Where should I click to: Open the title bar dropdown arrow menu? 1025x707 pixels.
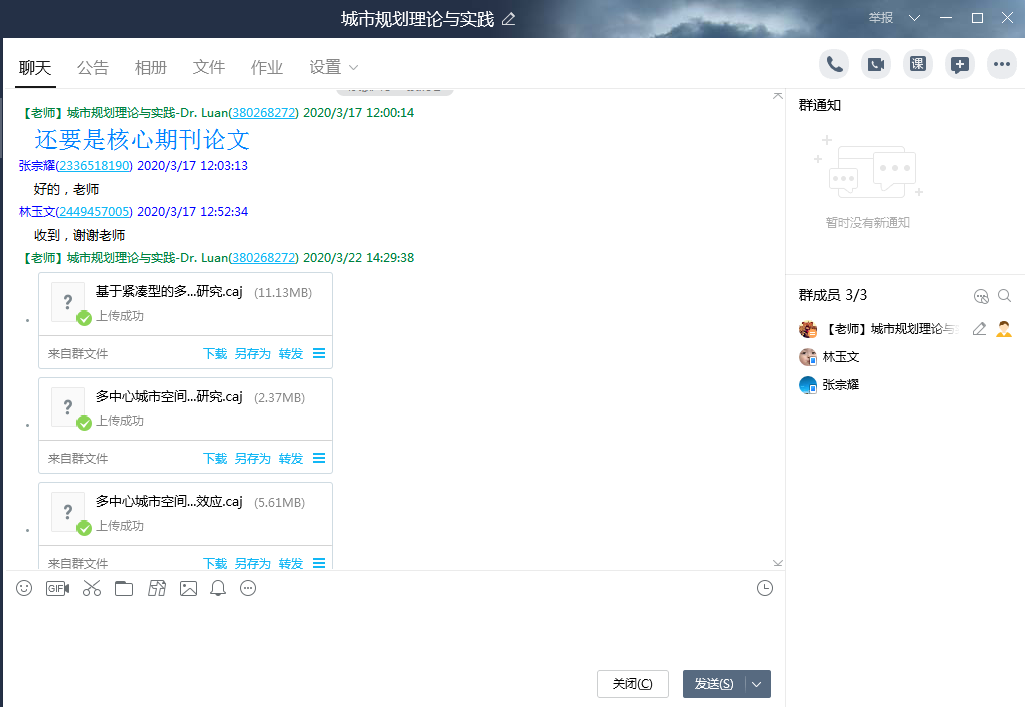[x=914, y=18]
